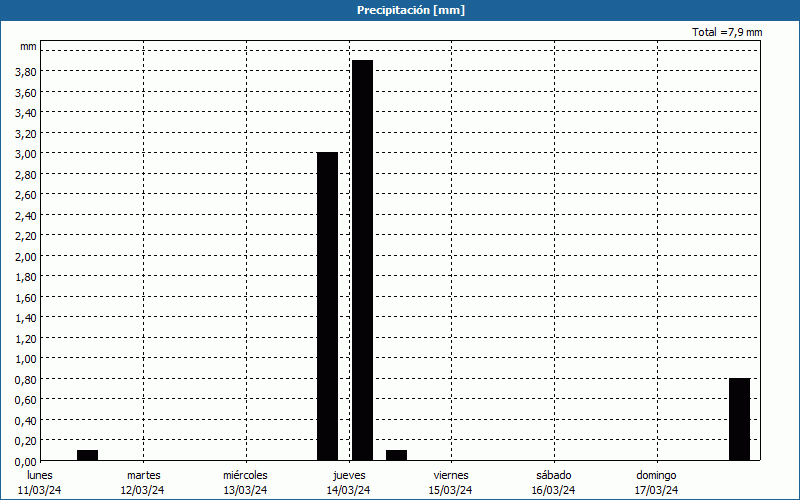Click the date 17/03/24
Viewport: 800px width, 500px height.
tap(657, 490)
